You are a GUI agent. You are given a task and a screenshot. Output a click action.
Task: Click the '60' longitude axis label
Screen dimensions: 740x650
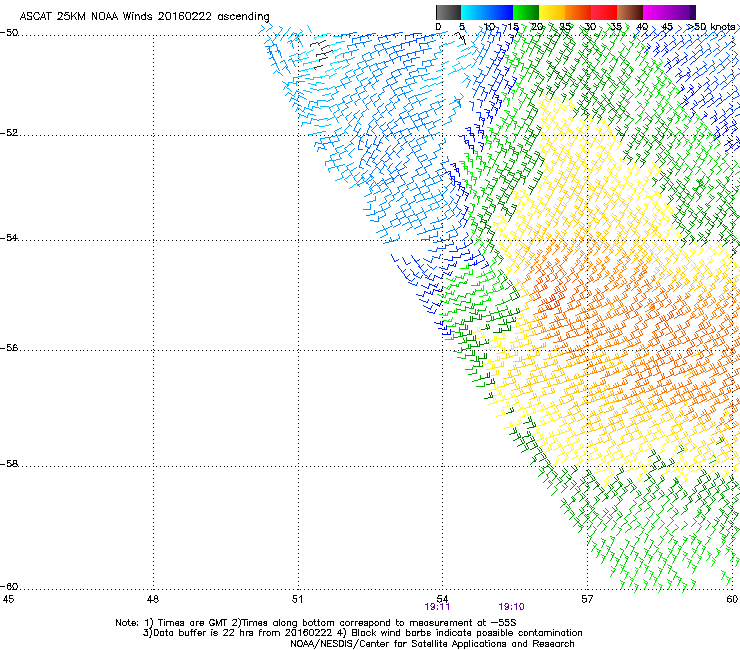(732, 599)
